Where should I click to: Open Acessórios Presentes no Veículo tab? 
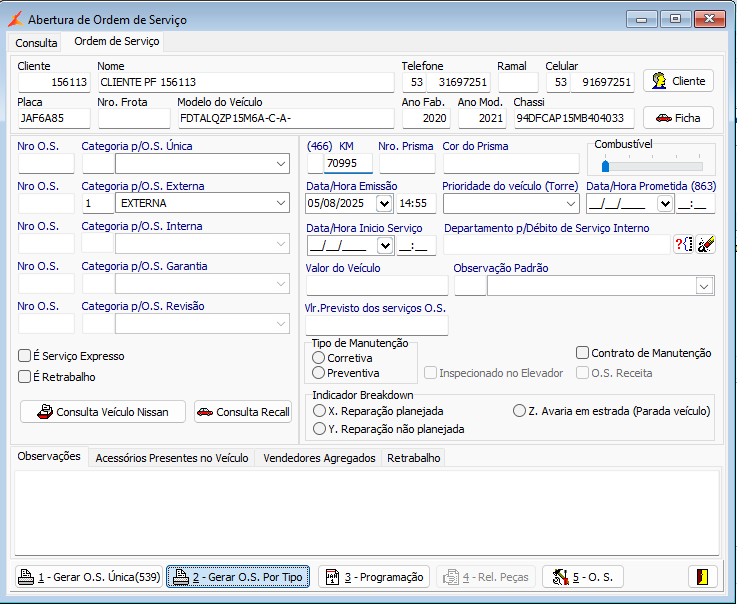point(171,458)
